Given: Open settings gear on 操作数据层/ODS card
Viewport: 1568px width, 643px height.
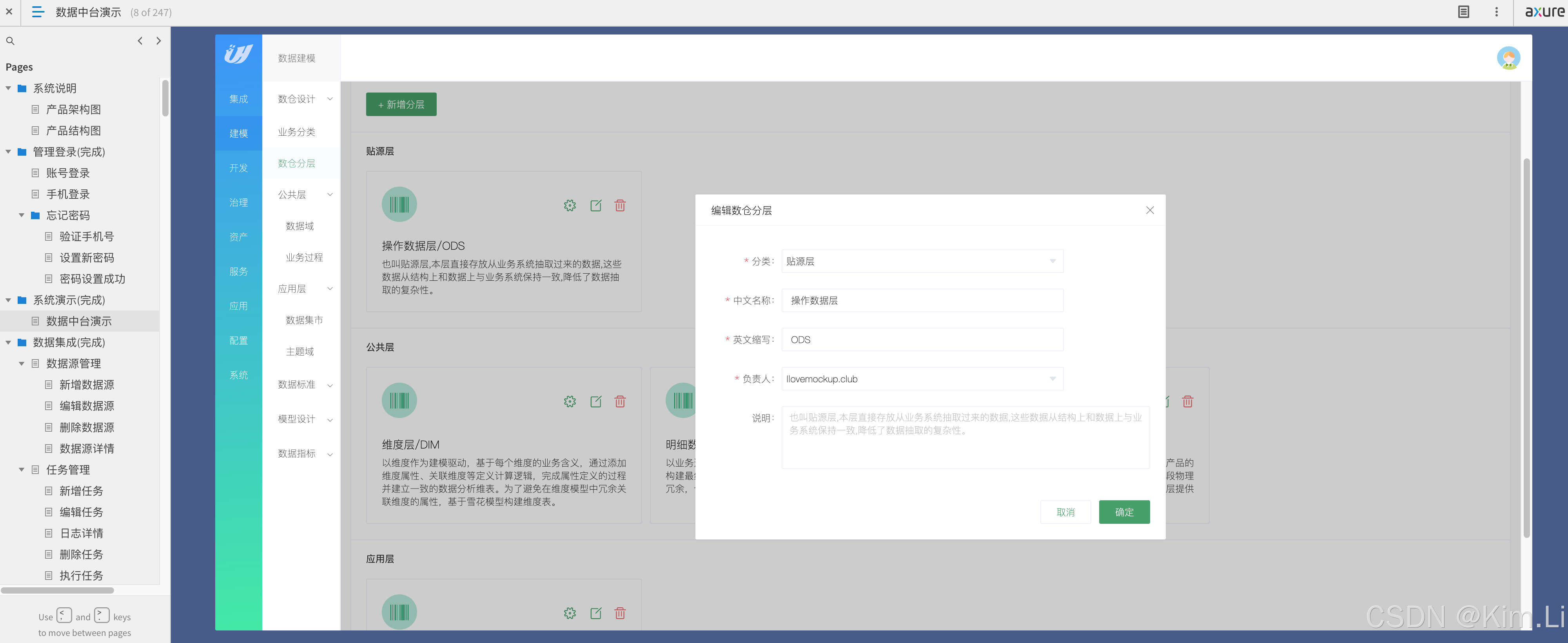Looking at the screenshot, I should pos(570,206).
